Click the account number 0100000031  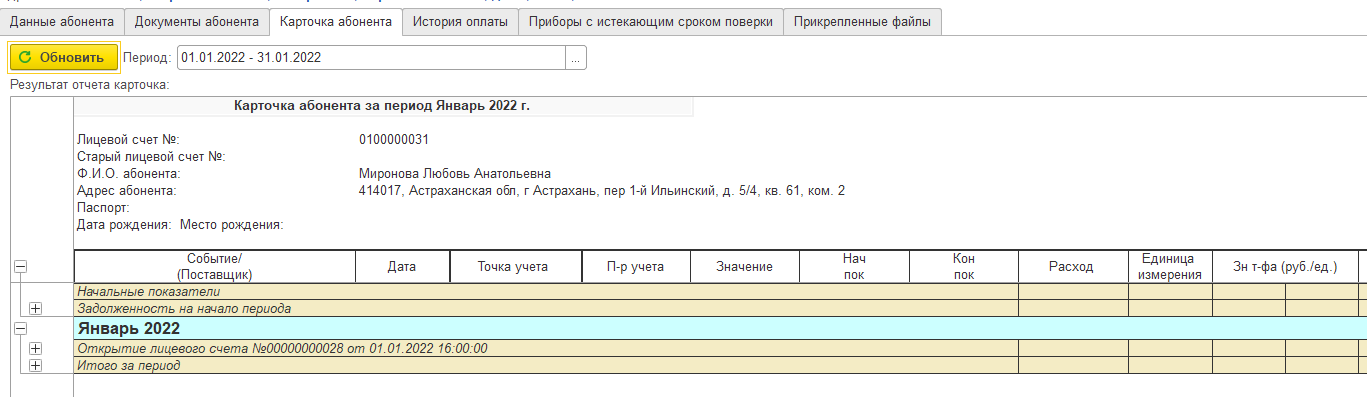(394, 140)
